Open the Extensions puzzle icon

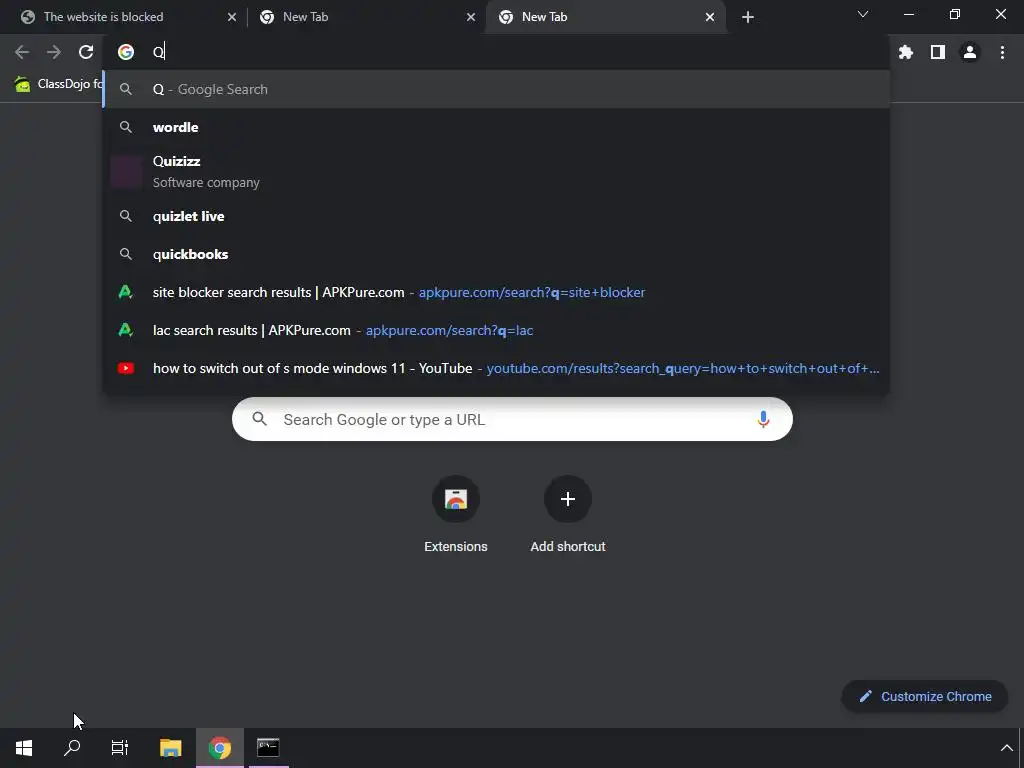click(906, 52)
